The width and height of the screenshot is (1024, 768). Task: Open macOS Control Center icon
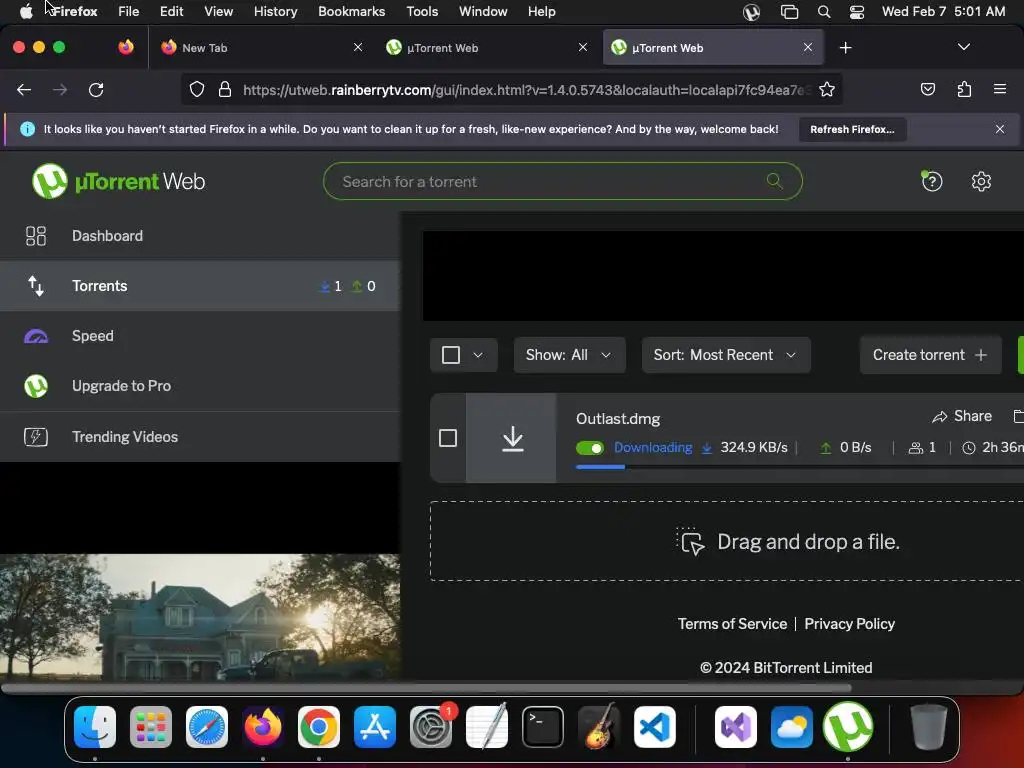click(x=856, y=12)
